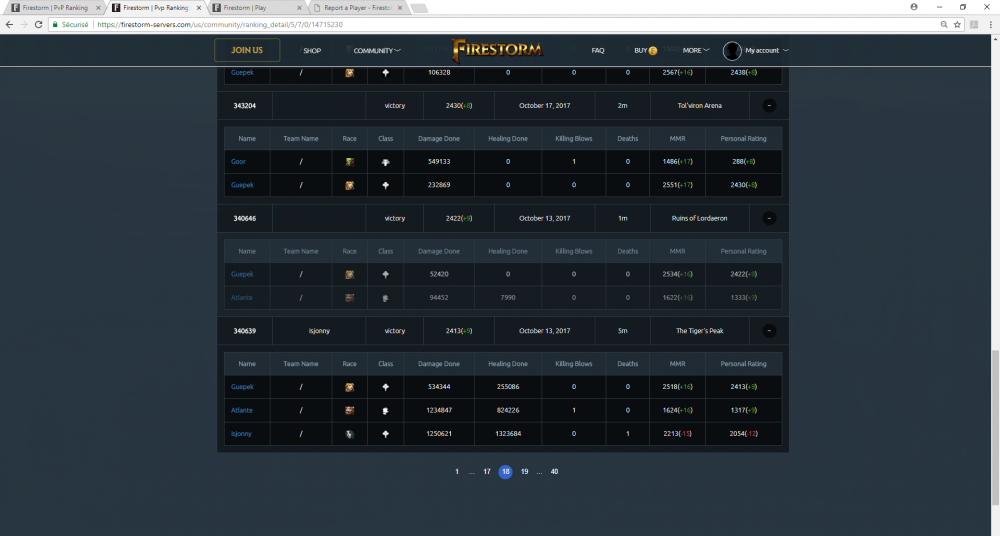The image size is (1000, 536).
Task: Open Chrome's three-dot menu
Action: pyautogui.click(x=990, y=24)
